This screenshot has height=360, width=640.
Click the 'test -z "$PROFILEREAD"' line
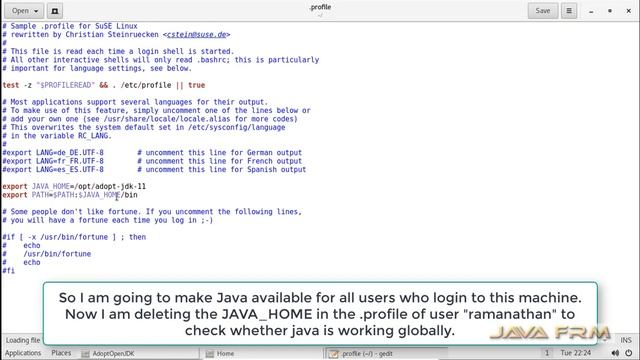pyautogui.click(x=104, y=85)
